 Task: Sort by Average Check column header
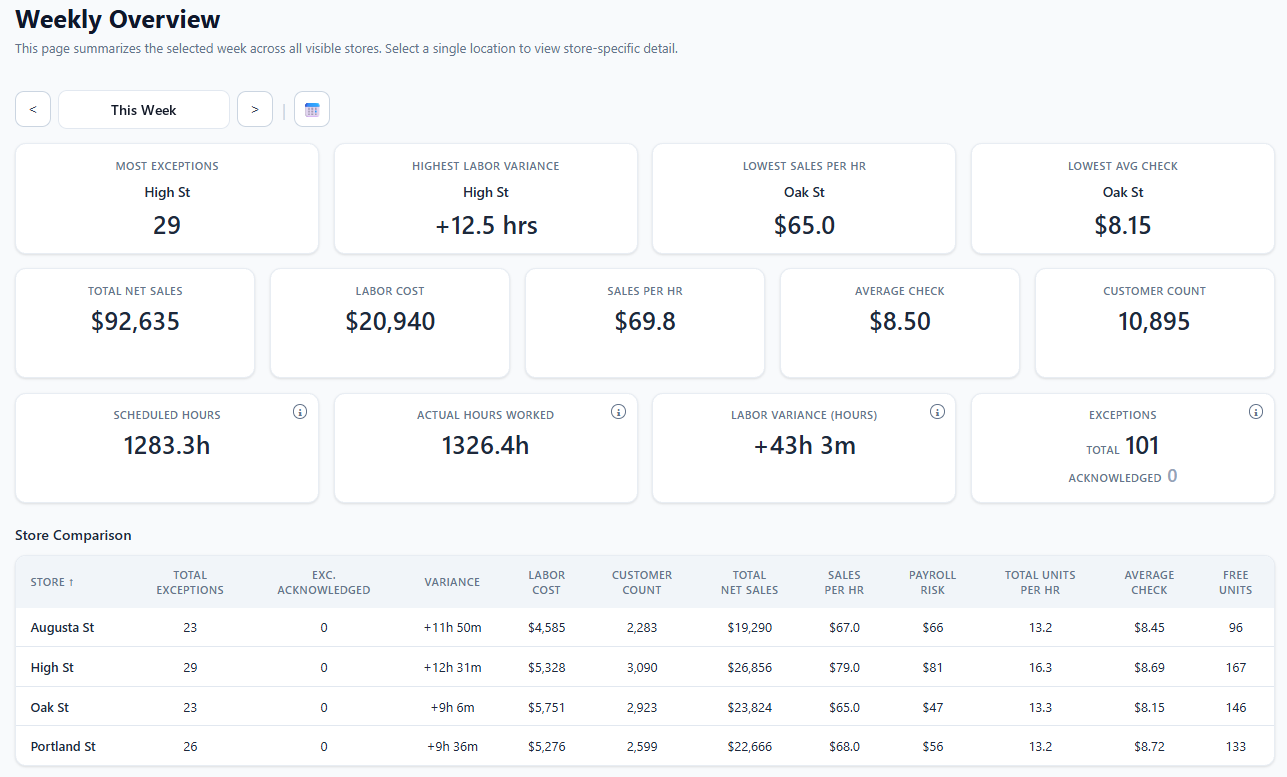(1149, 582)
